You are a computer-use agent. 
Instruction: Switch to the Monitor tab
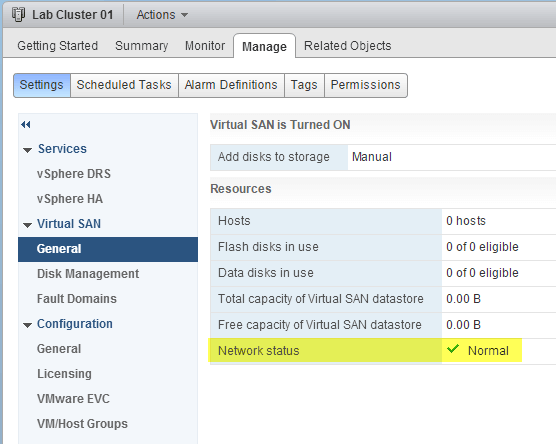click(x=205, y=46)
